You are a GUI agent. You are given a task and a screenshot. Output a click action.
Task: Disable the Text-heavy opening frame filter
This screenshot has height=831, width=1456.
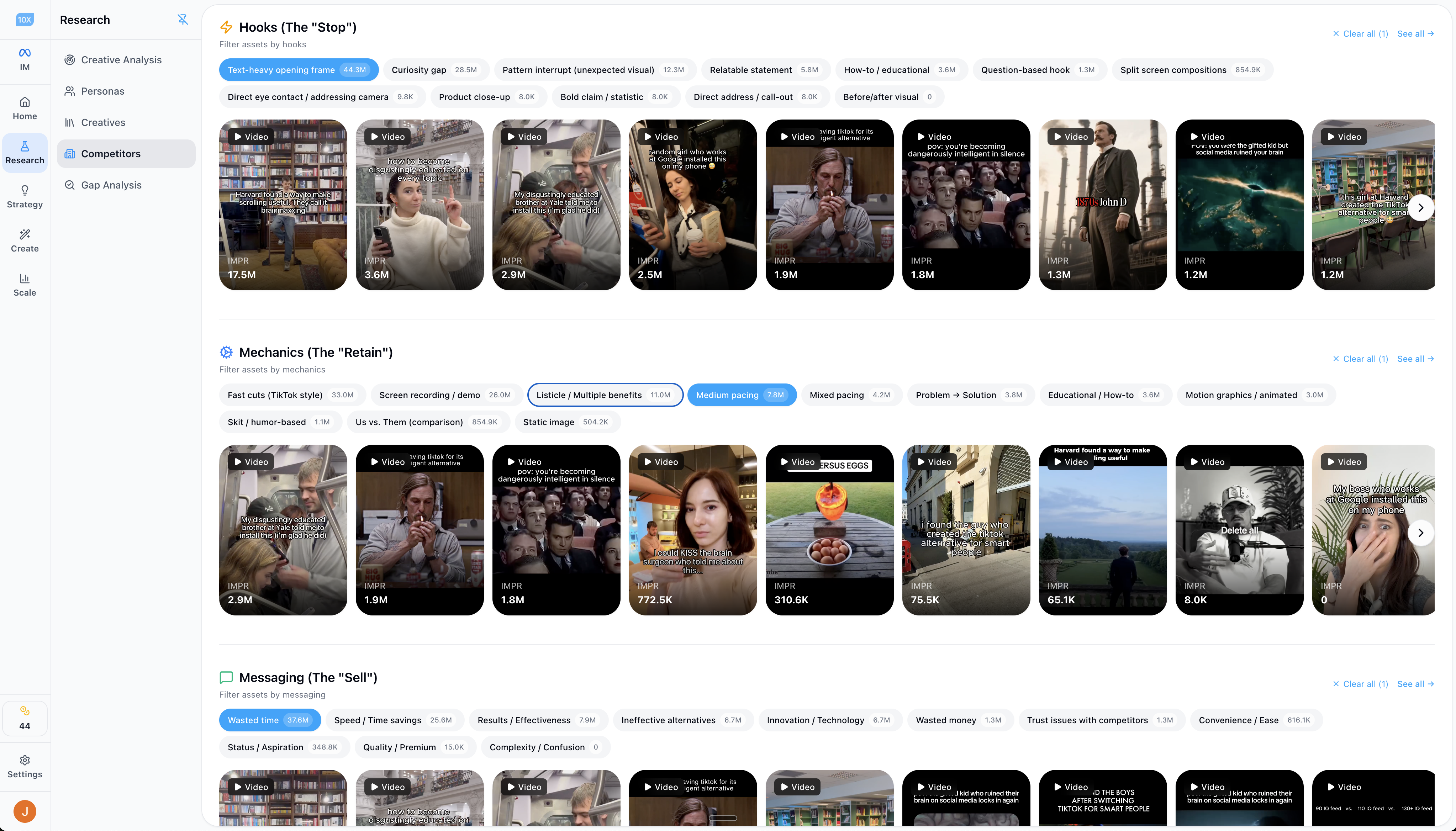[299, 70]
